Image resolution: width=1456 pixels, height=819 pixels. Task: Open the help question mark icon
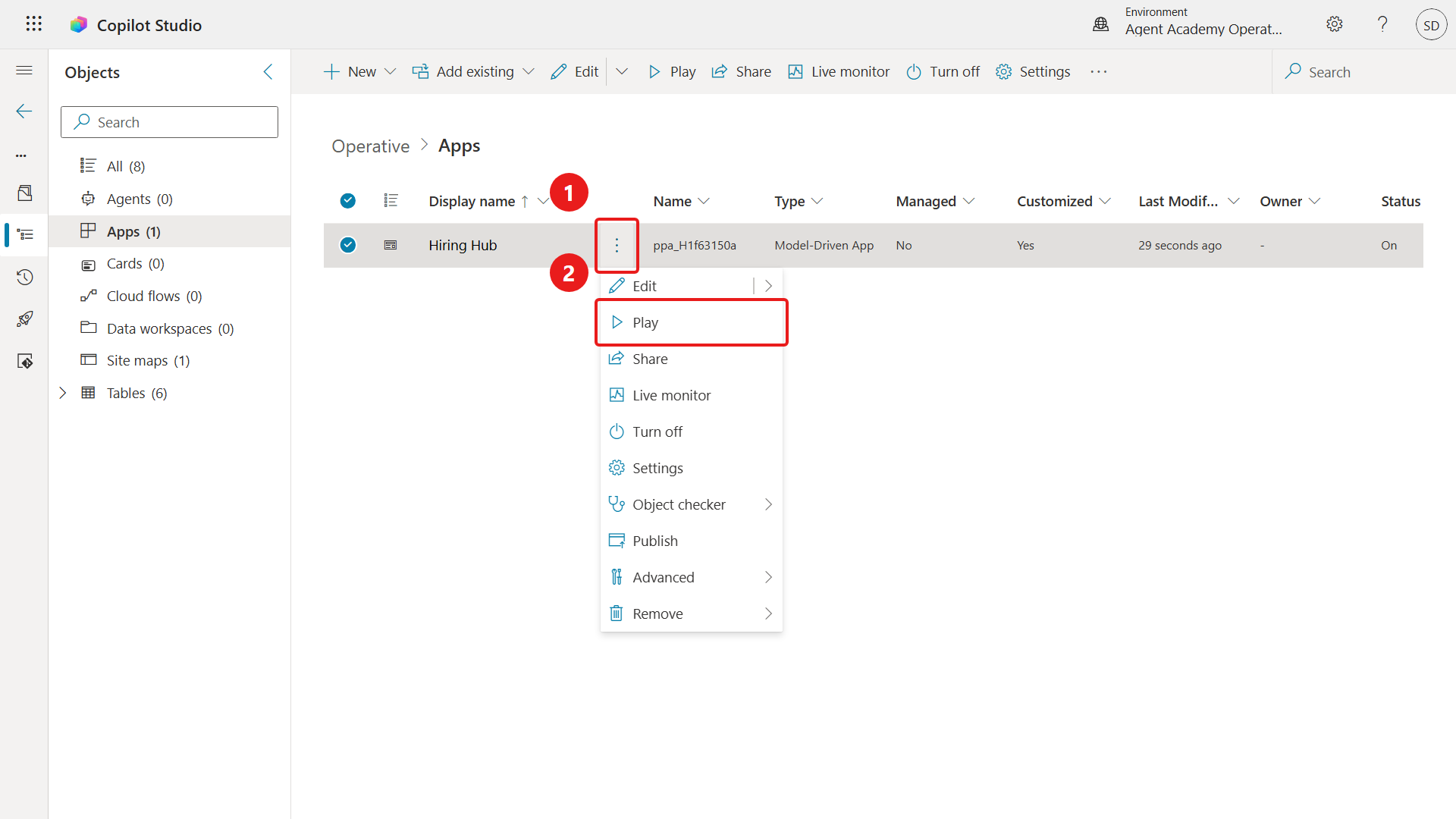coord(1382,24)
